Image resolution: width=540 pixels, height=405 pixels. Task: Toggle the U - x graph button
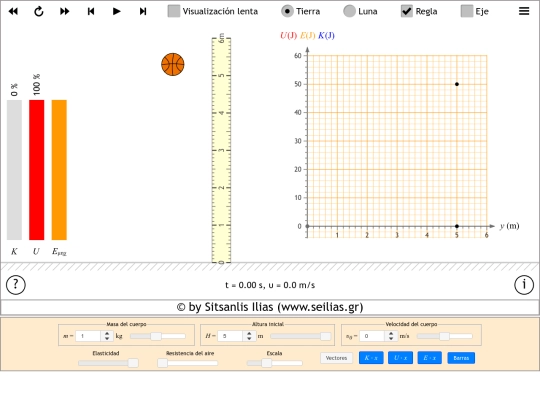401,358
